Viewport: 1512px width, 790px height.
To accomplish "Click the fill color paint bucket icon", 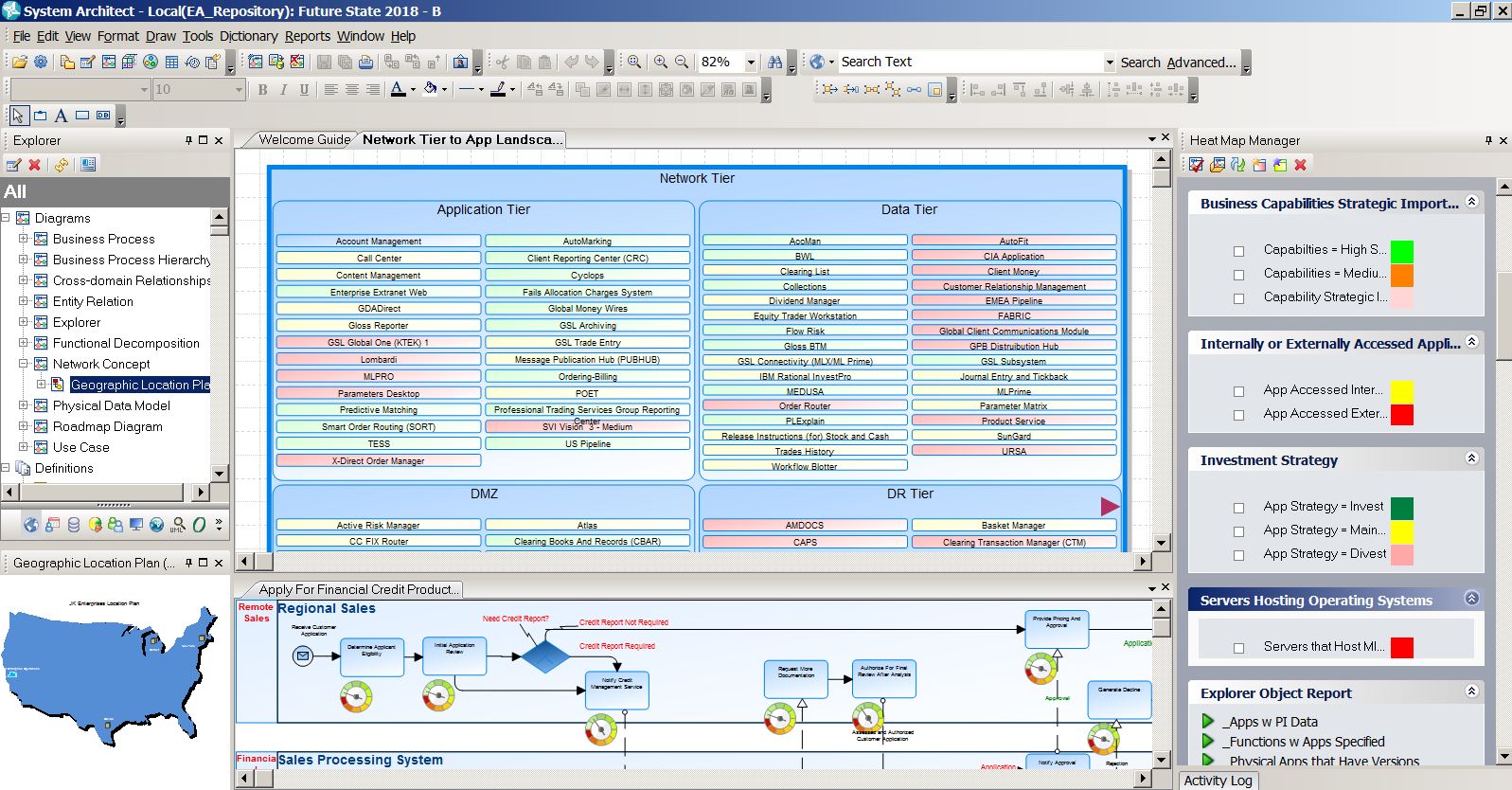I will point(431,89).
